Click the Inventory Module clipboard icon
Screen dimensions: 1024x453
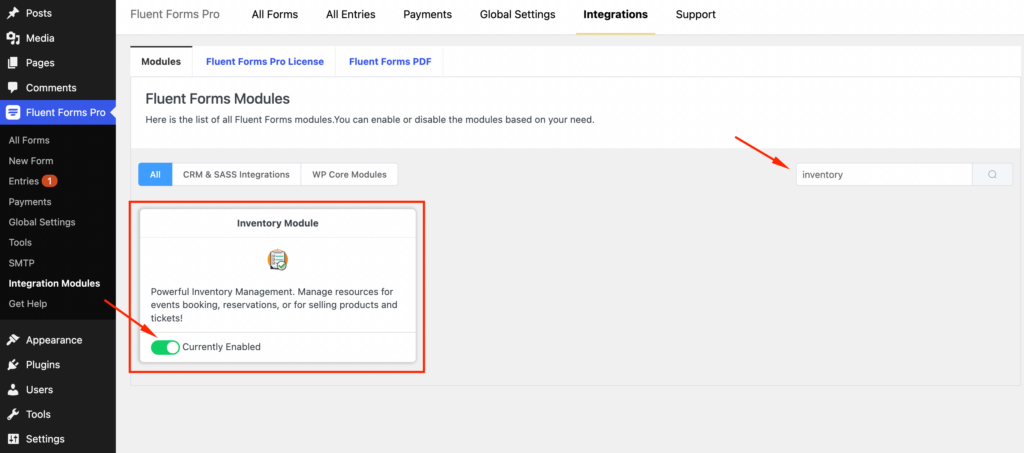278,260
